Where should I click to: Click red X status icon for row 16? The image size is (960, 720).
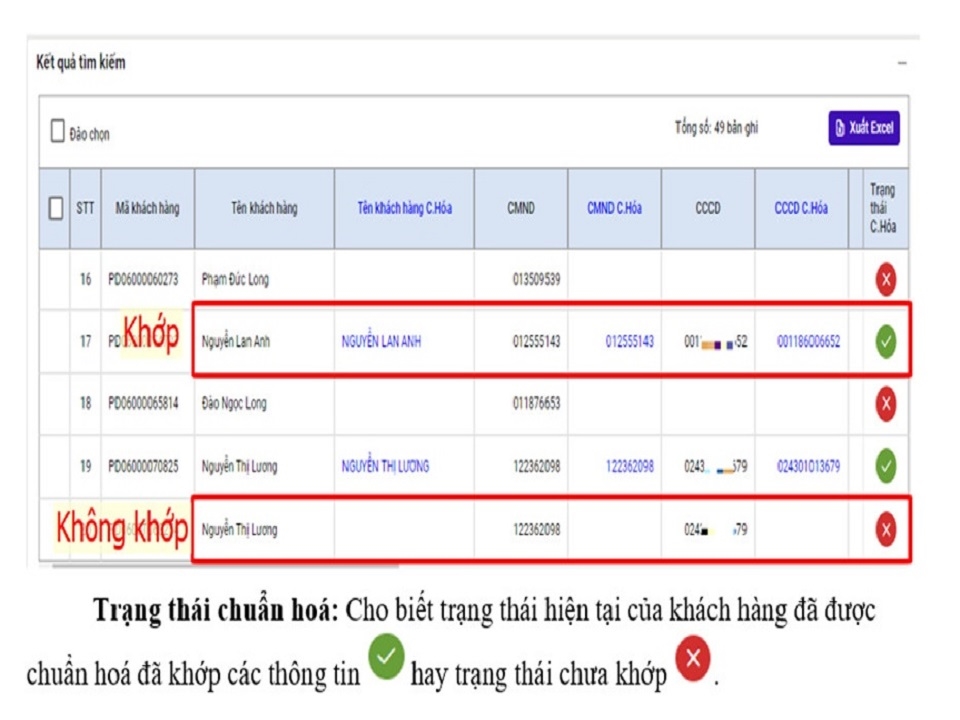(885, 280)
